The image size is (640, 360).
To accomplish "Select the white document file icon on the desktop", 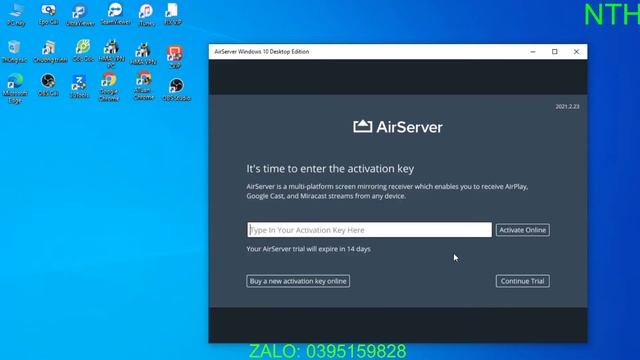I will click(x=172, y=14).
